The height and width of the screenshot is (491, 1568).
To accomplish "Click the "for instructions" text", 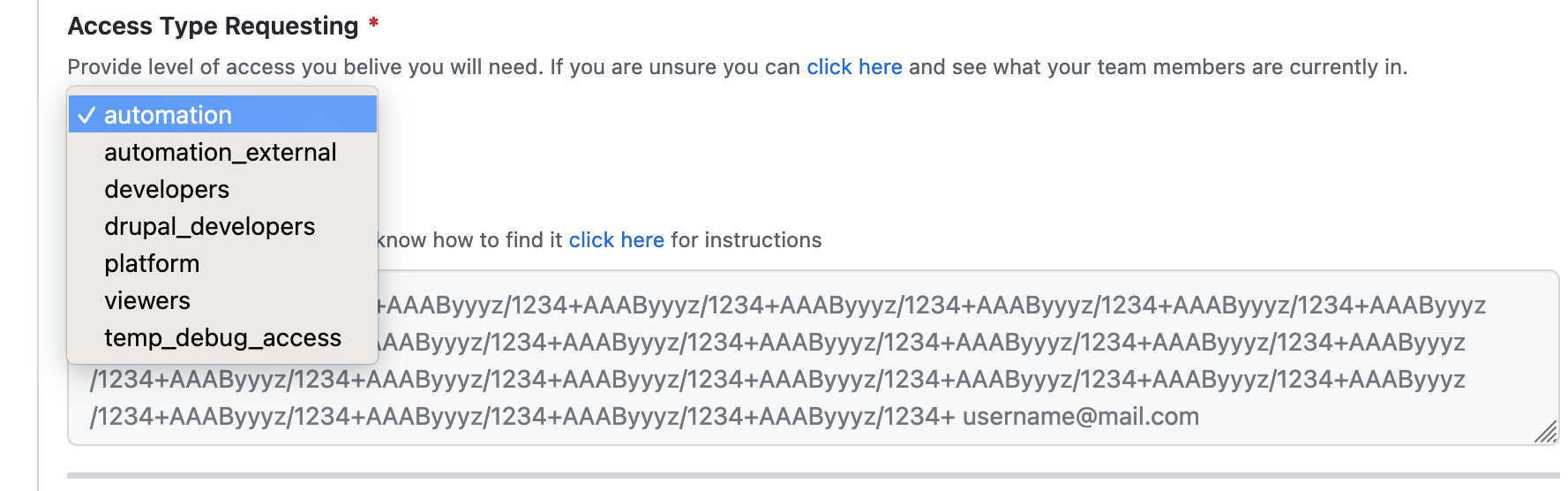I will (x=746, y=240).
